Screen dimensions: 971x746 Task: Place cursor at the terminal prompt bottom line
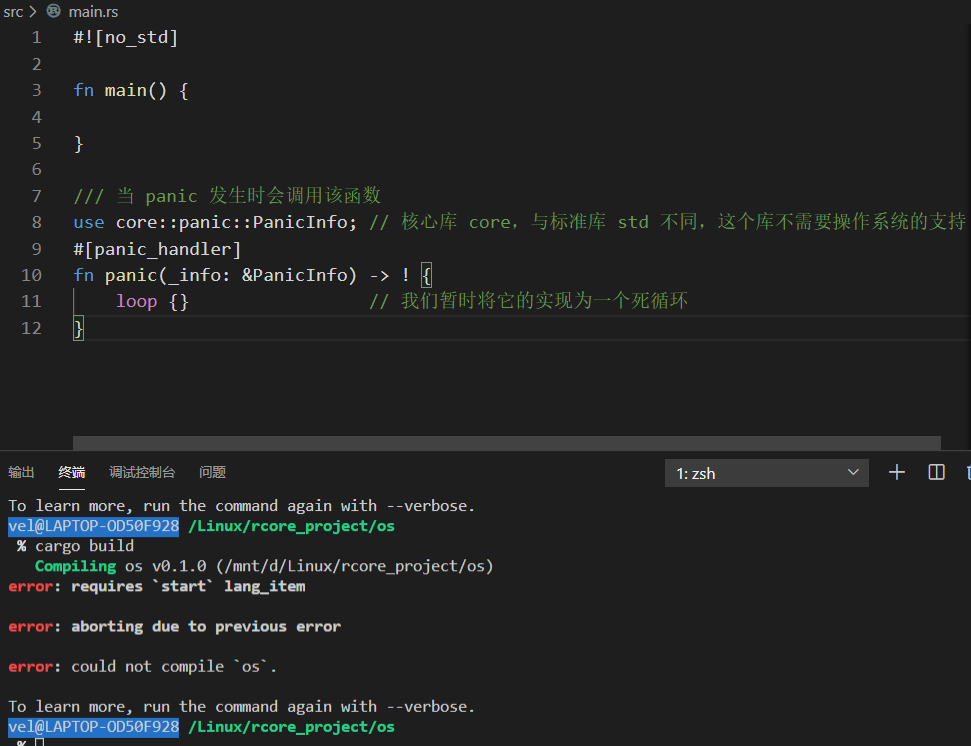[40, 742]
